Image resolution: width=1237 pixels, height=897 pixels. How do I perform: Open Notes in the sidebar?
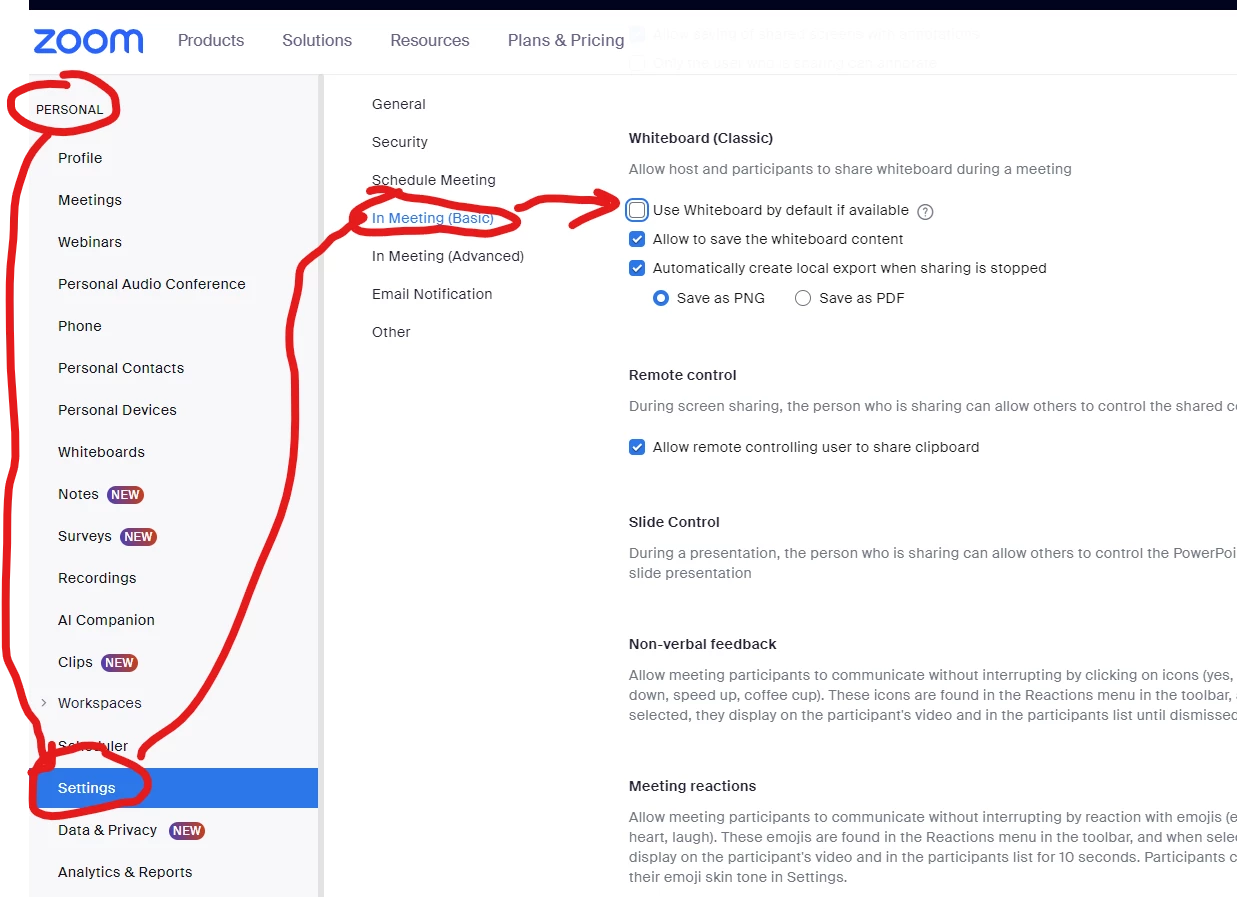pyautogui.click(x=78, y=494)
